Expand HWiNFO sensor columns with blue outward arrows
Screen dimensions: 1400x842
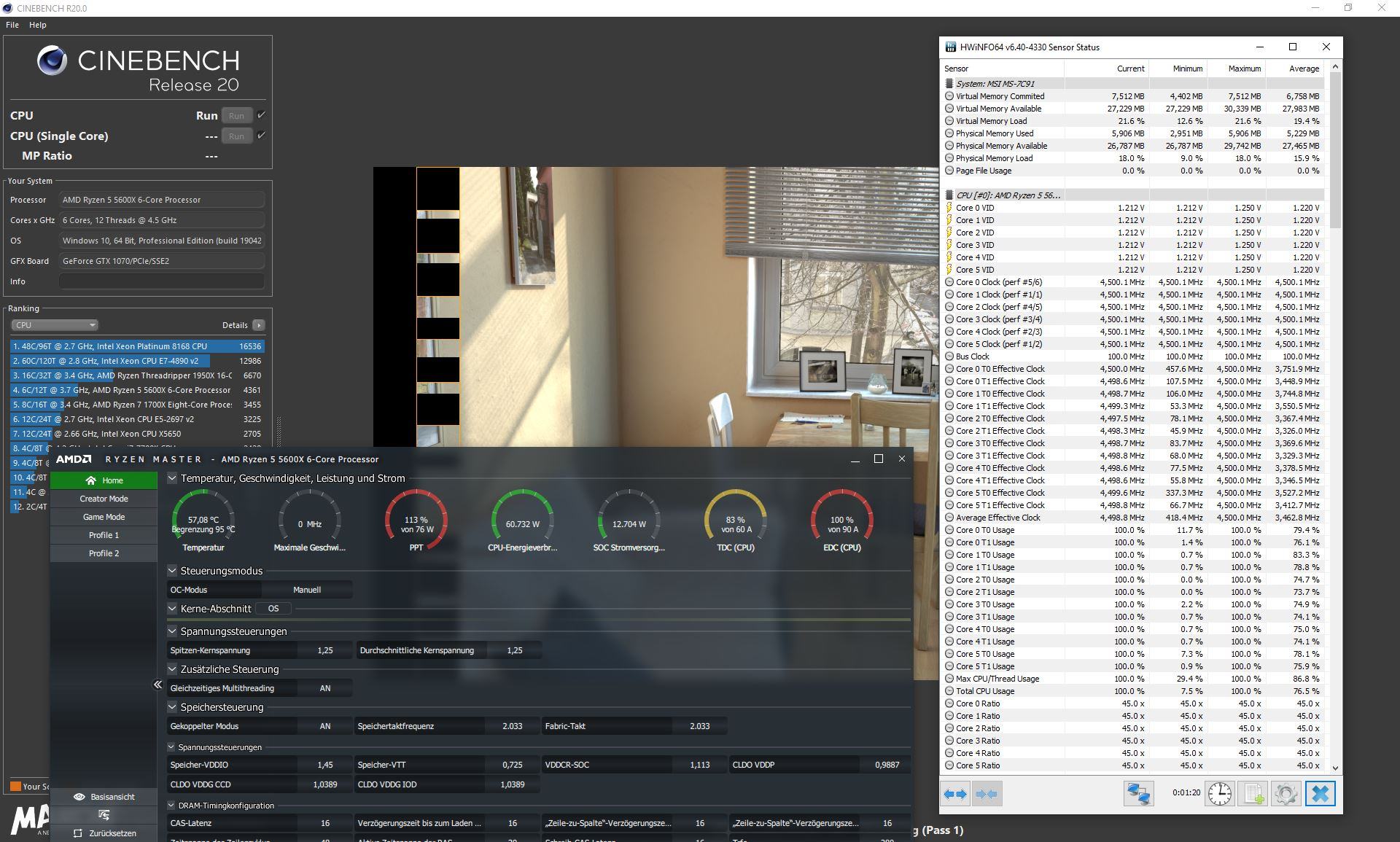point(955,794)
